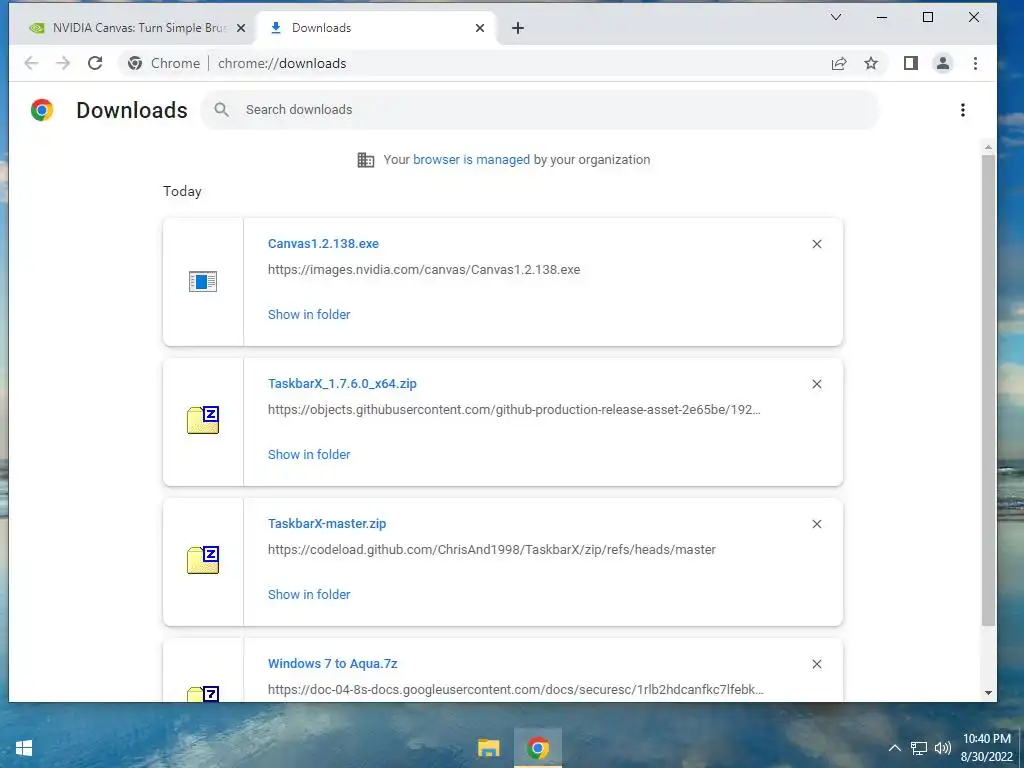
Task: Click the TaskbarX-master.zip archive icon
Action: coord(202,560)
